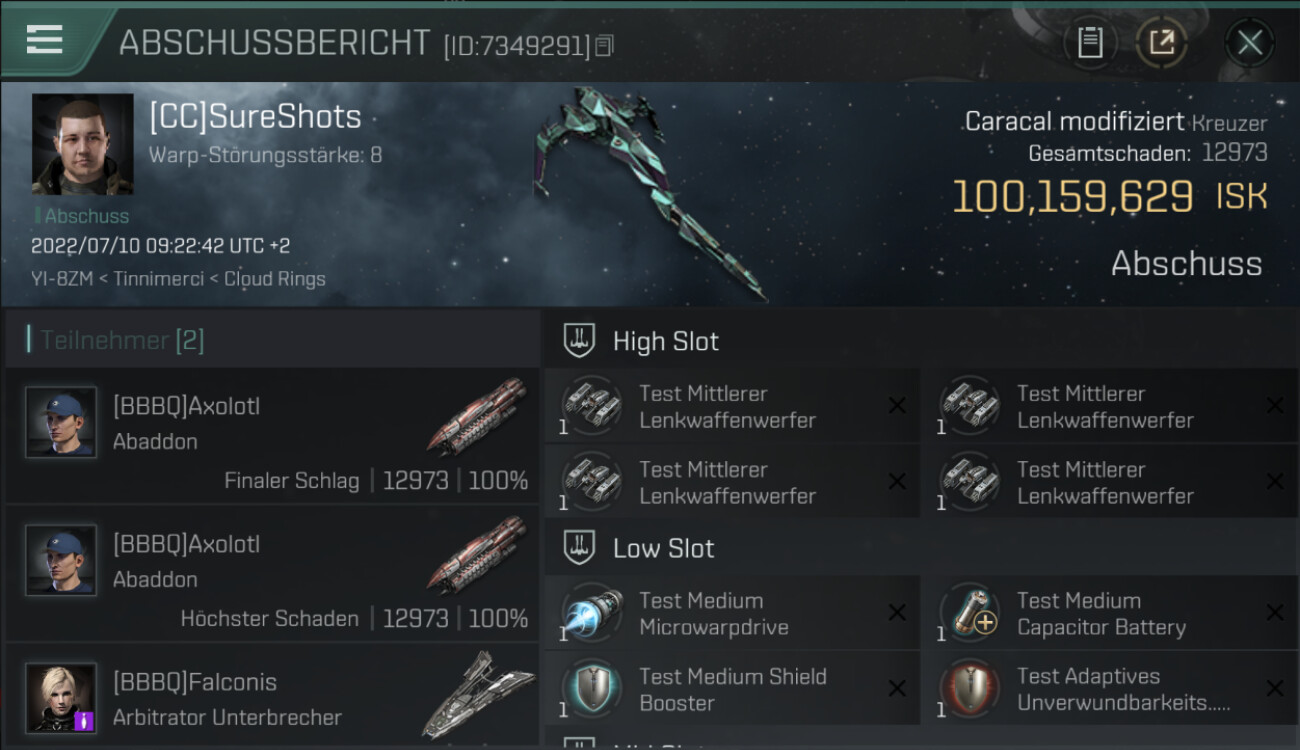1300x750 pixels.
Task: Click the Falconis character portrait
Action: tap(62, 697)
